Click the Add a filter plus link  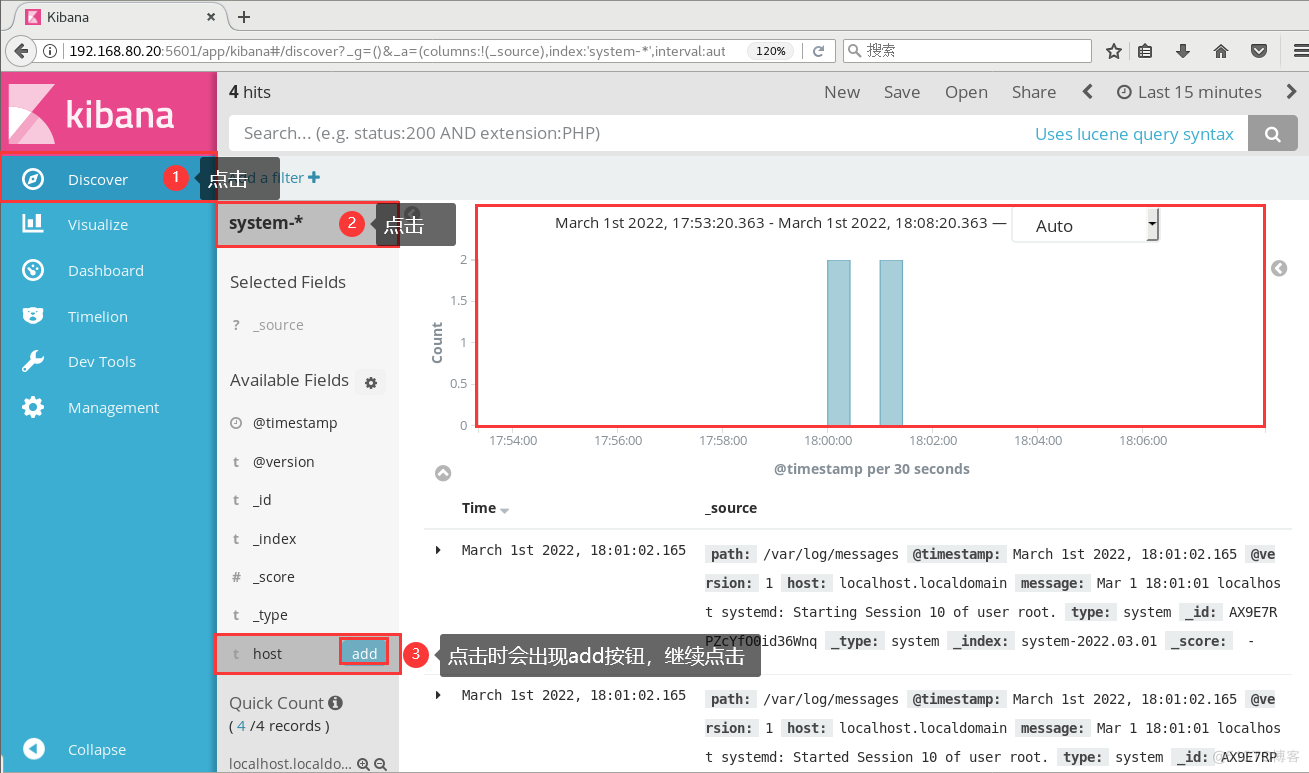[x=275, y=178]
